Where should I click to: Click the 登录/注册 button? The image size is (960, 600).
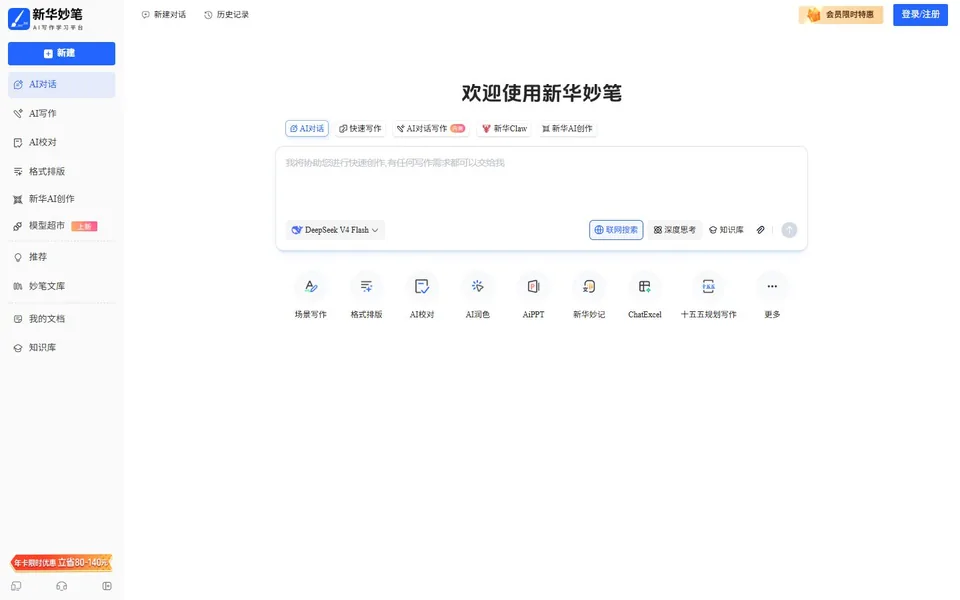point(920,15)
